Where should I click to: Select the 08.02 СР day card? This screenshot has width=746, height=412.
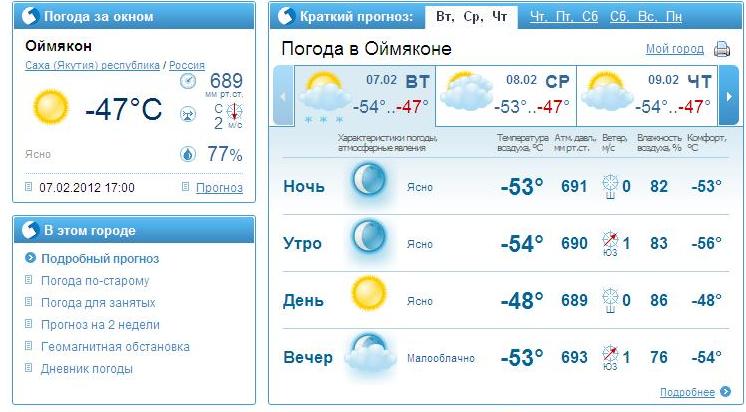(506, 96)
